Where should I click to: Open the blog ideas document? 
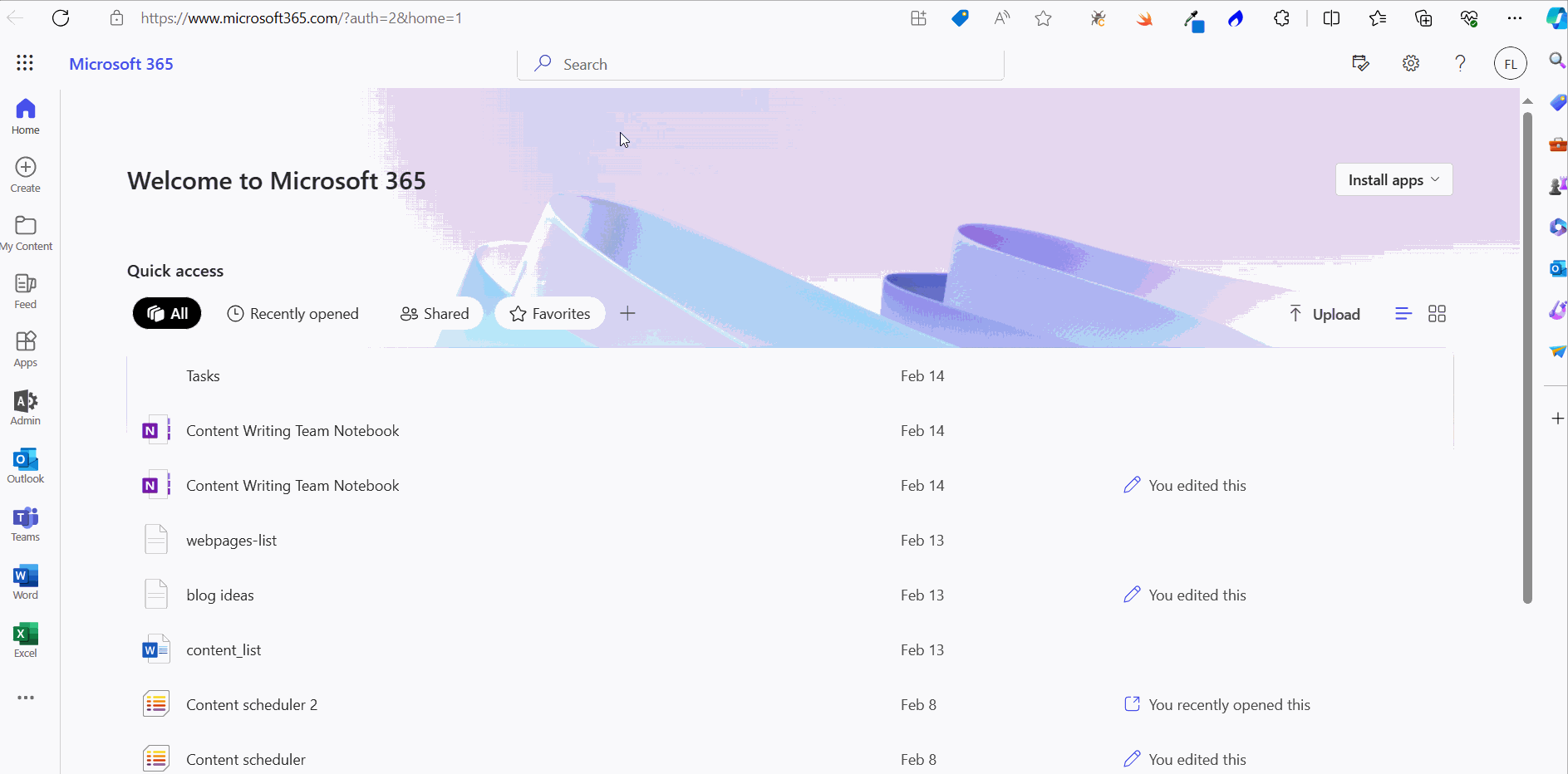pyautogui.click(x=219, y=595)
